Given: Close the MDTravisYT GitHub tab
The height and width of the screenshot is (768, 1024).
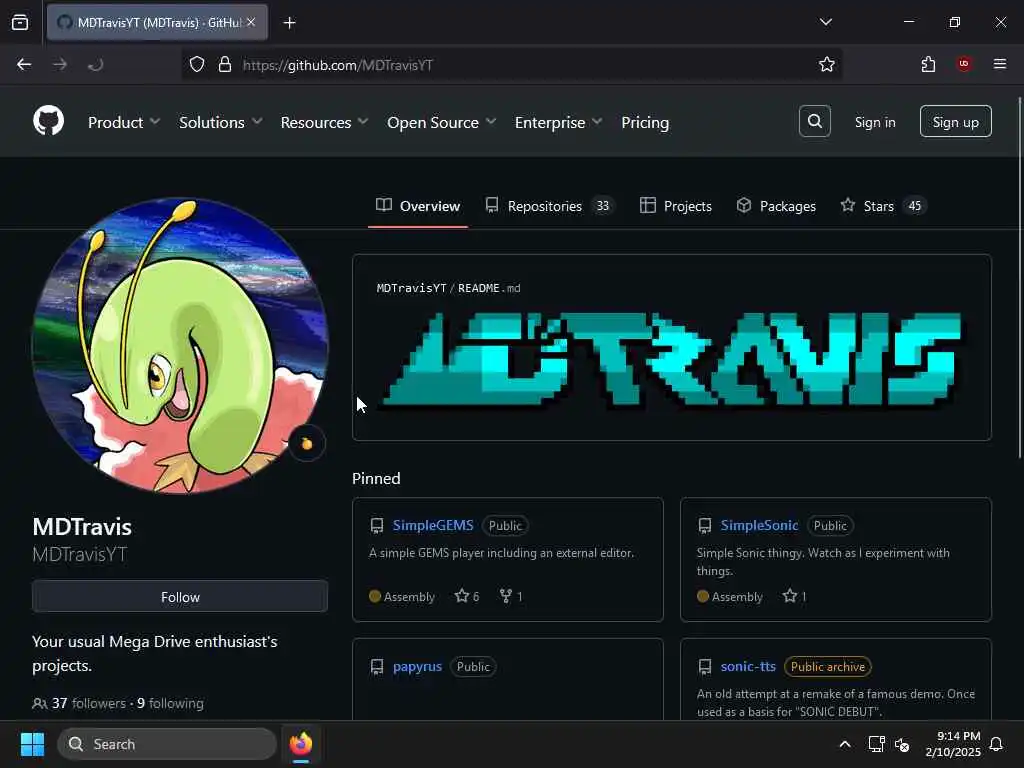Looking at the screenshot, I should (x=251, y=22).
